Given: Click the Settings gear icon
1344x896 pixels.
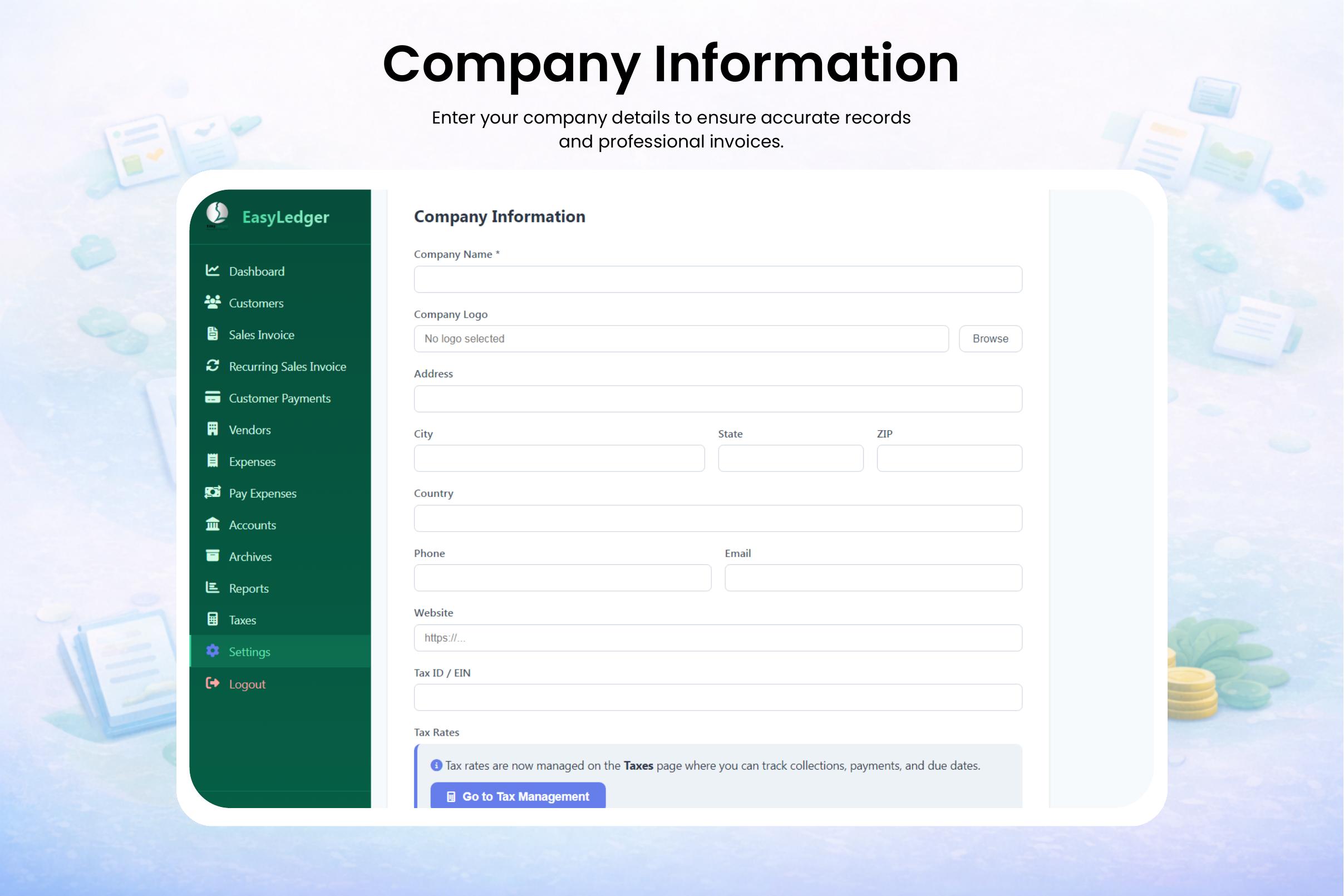Looking at the screenshot, I should pyautogui.click(x=213, y=651).
